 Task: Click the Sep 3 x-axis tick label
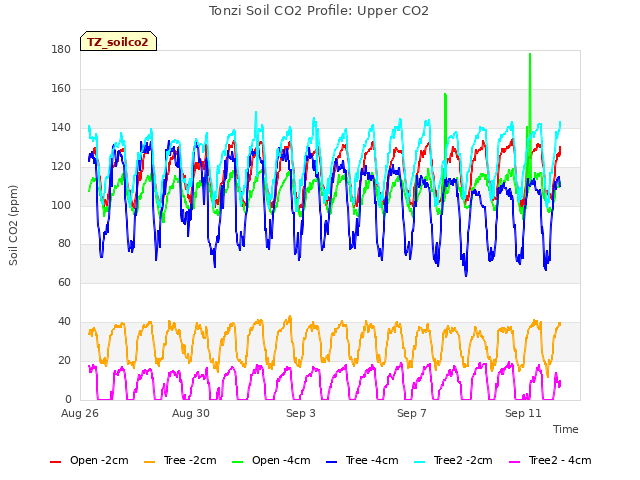(301, 413)
